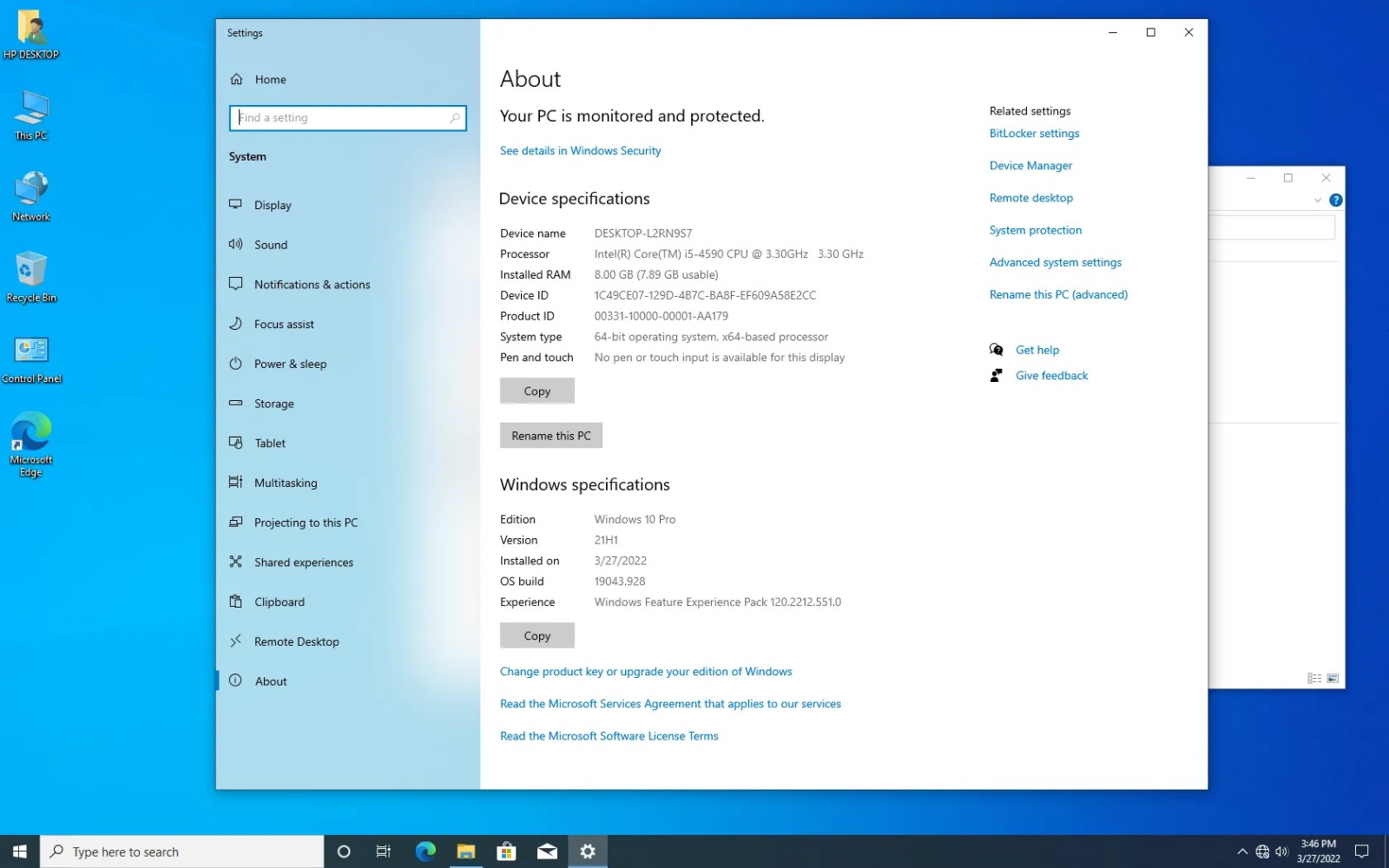Image resolution: width=1389 pixels, height=868 pixels.
Task: Click the Tablet icon in sidebar
Action: [235, 443]
